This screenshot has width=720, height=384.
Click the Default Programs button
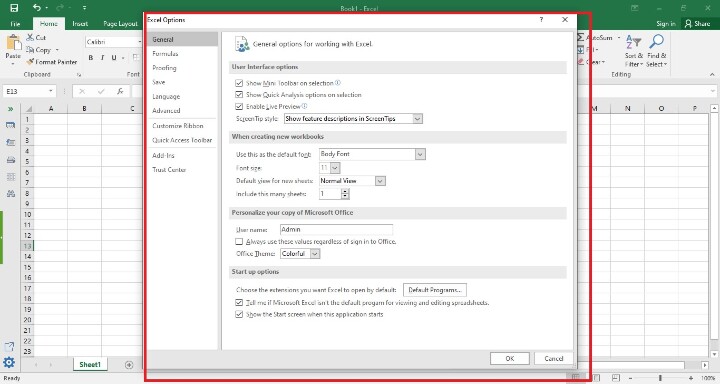click(435, 290)
